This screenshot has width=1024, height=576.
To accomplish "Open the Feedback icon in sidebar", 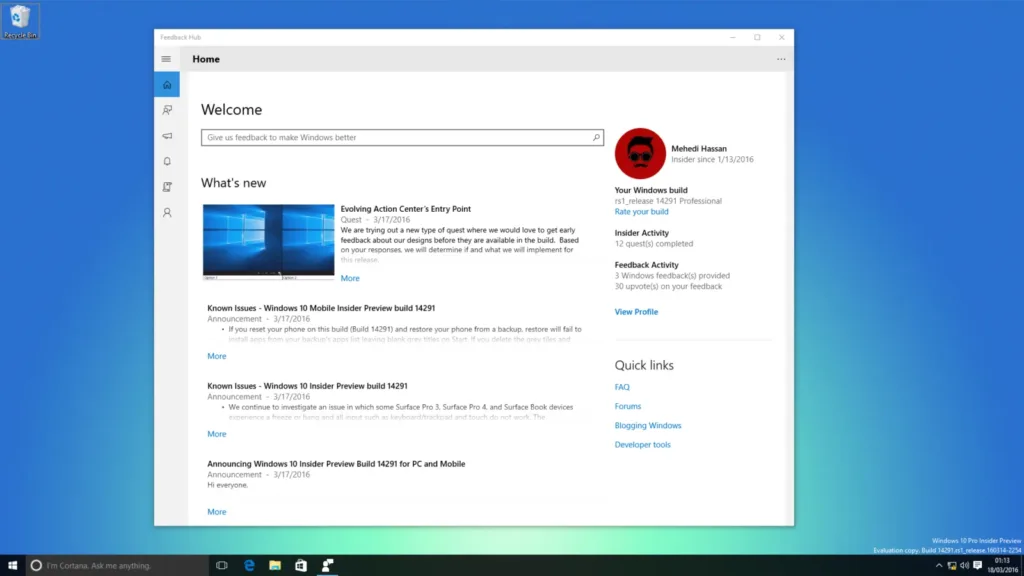I will click(x=167, y=110).
